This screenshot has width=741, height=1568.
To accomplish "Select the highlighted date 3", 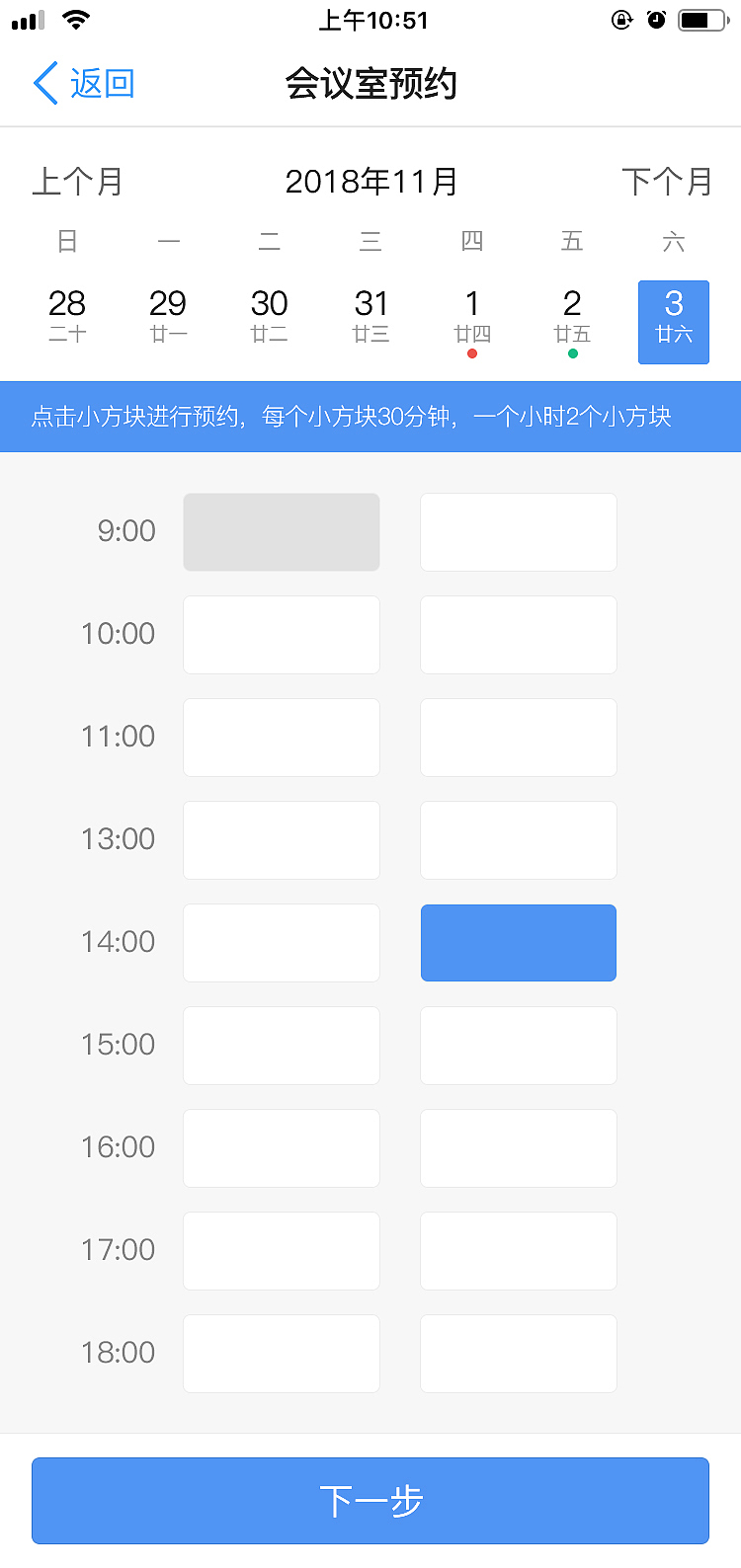I will click(674, 322).
